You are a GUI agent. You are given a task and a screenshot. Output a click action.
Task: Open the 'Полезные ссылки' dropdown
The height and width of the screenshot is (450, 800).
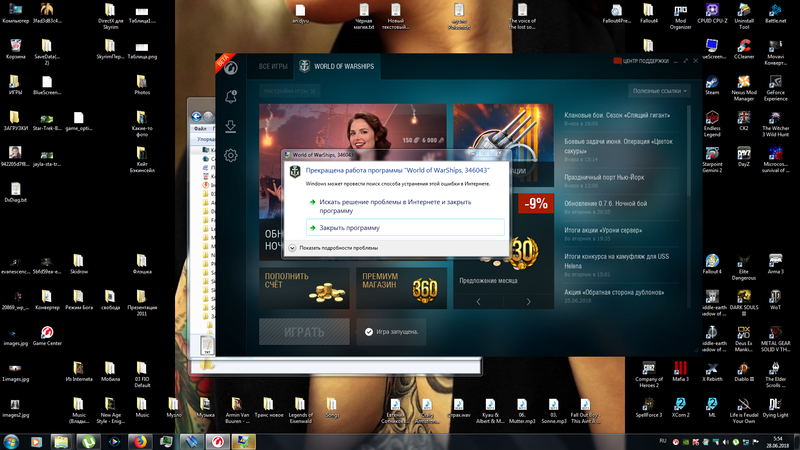pyautogui.click(x=658, y=91)
